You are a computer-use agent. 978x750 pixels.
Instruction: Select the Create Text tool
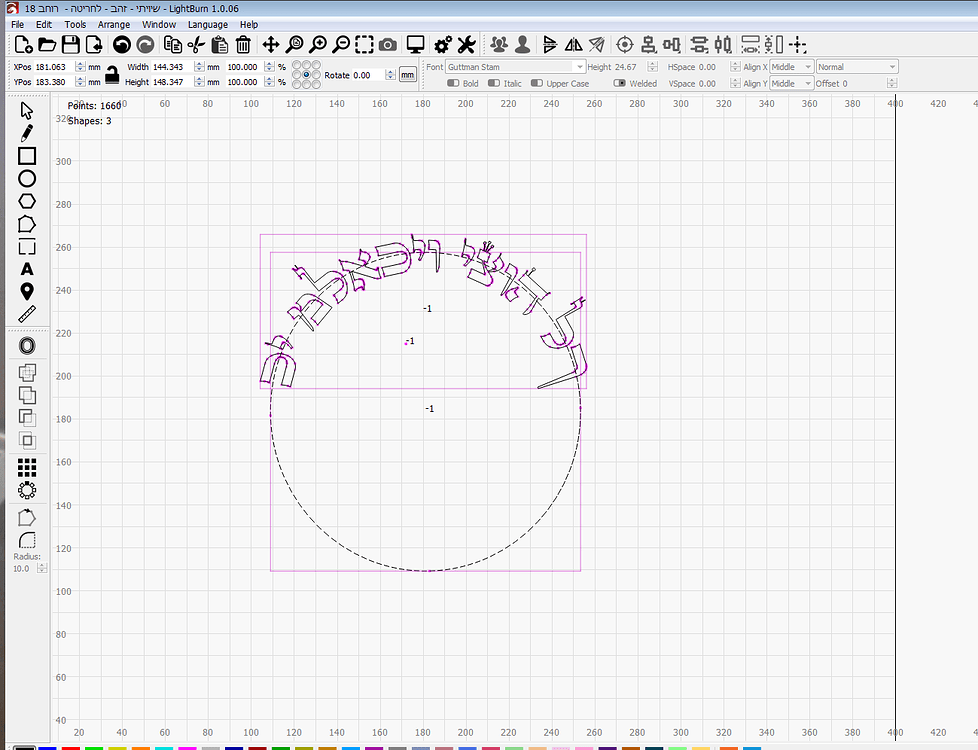click(x=27, y=269)
